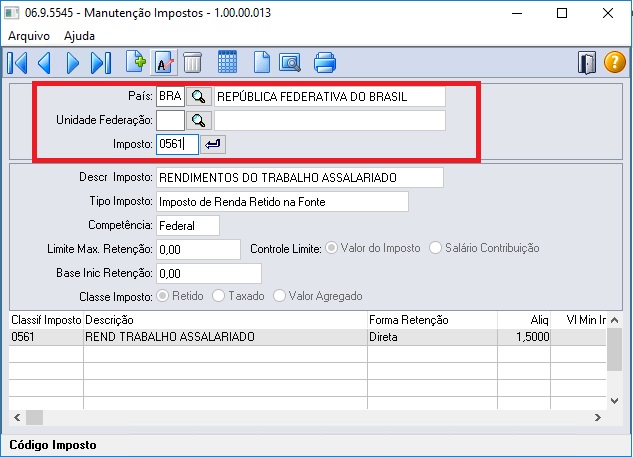633x457 pixels.
Task: Select cell 1,5000
Action: pos(524,337)
